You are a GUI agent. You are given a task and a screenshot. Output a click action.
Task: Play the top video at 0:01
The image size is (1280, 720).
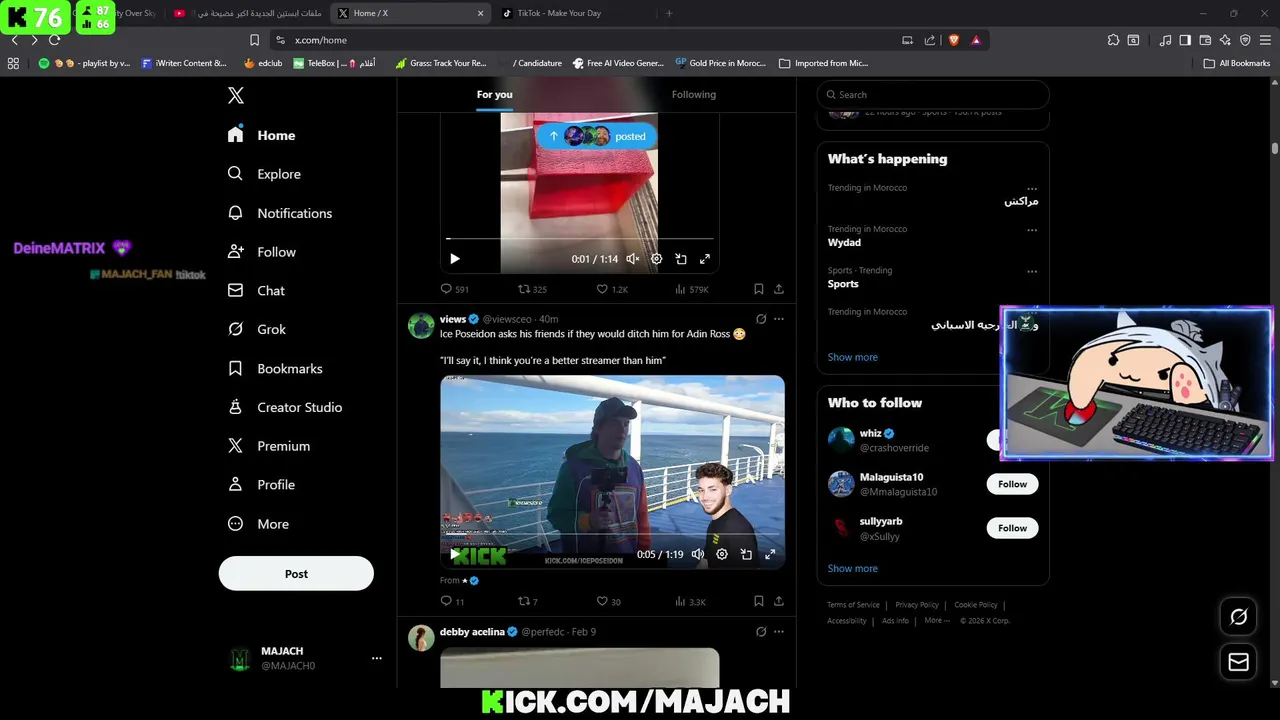[455, 259]
